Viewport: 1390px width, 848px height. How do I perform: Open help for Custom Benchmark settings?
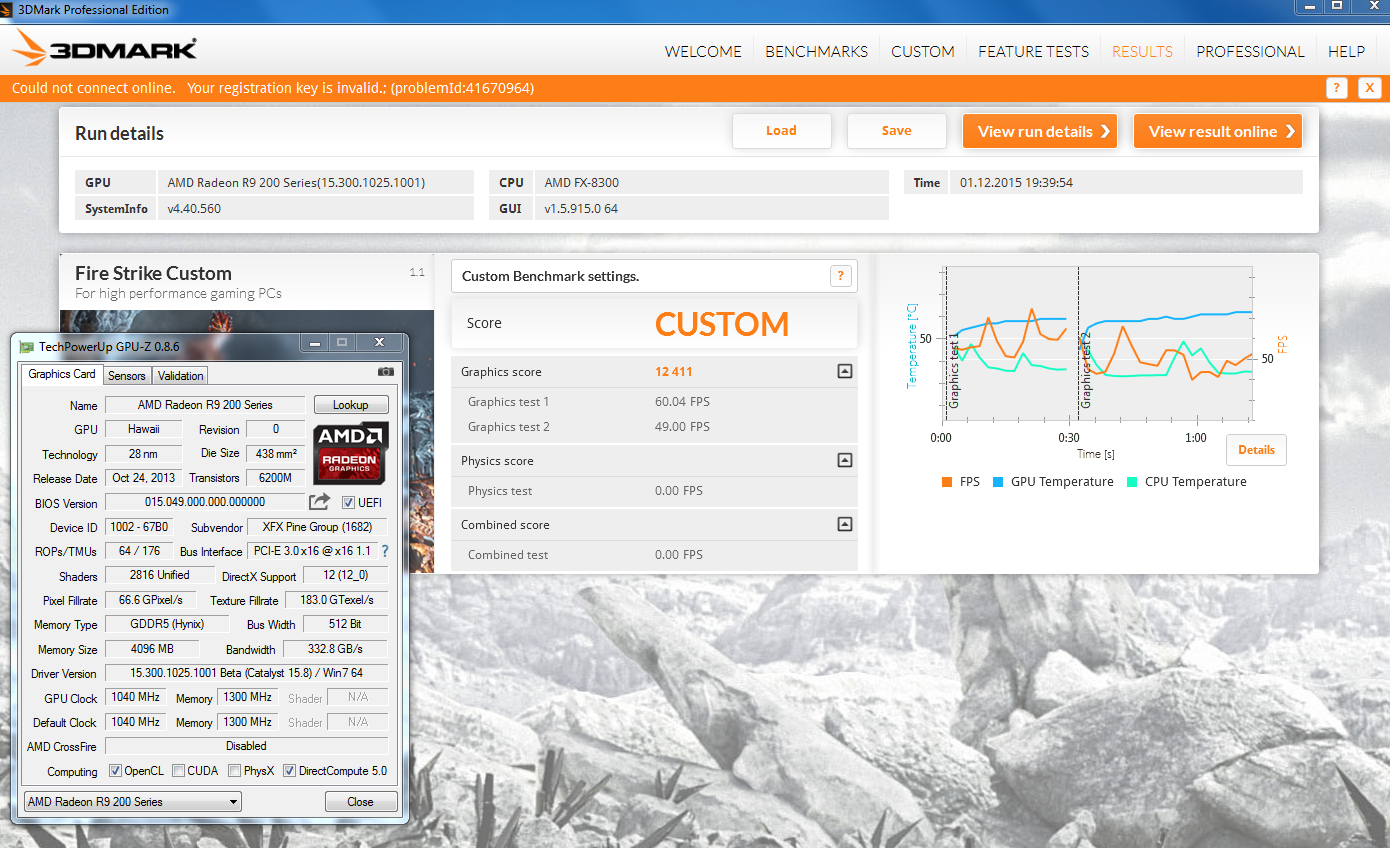click(x=841, y=276)
